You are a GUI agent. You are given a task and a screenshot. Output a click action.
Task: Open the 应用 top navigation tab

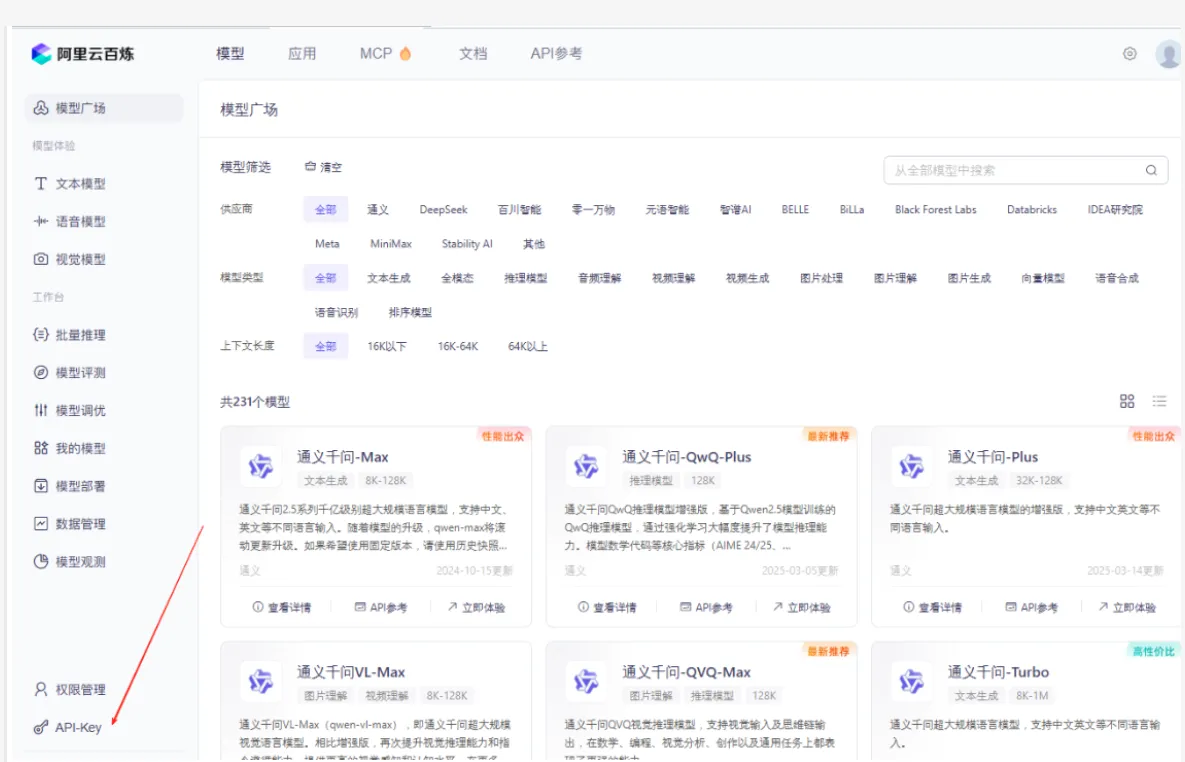(302, 54)
